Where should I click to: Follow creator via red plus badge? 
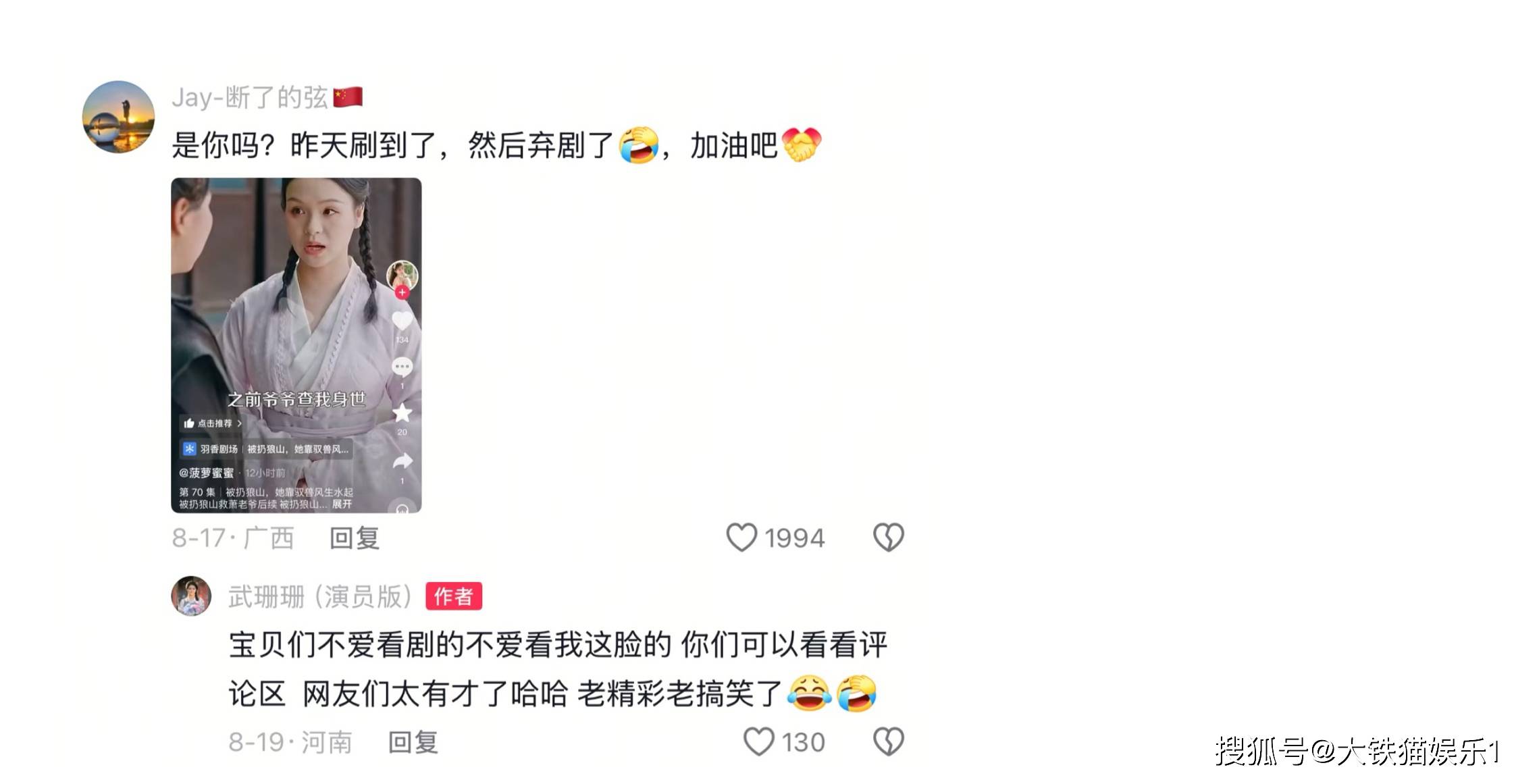[x=402, y=292]
